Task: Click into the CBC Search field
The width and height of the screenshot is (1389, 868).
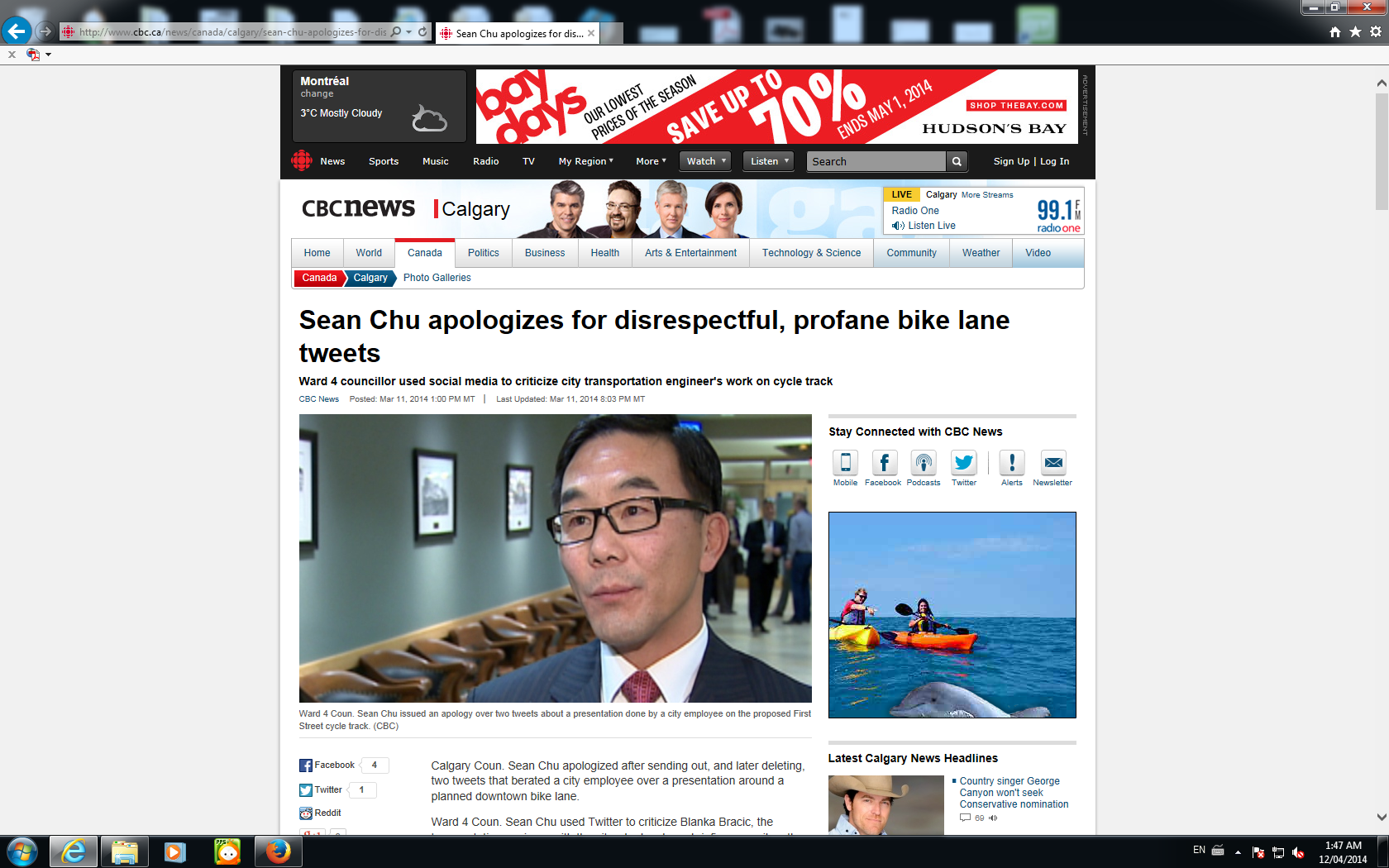Action: (x=876, y=161)
